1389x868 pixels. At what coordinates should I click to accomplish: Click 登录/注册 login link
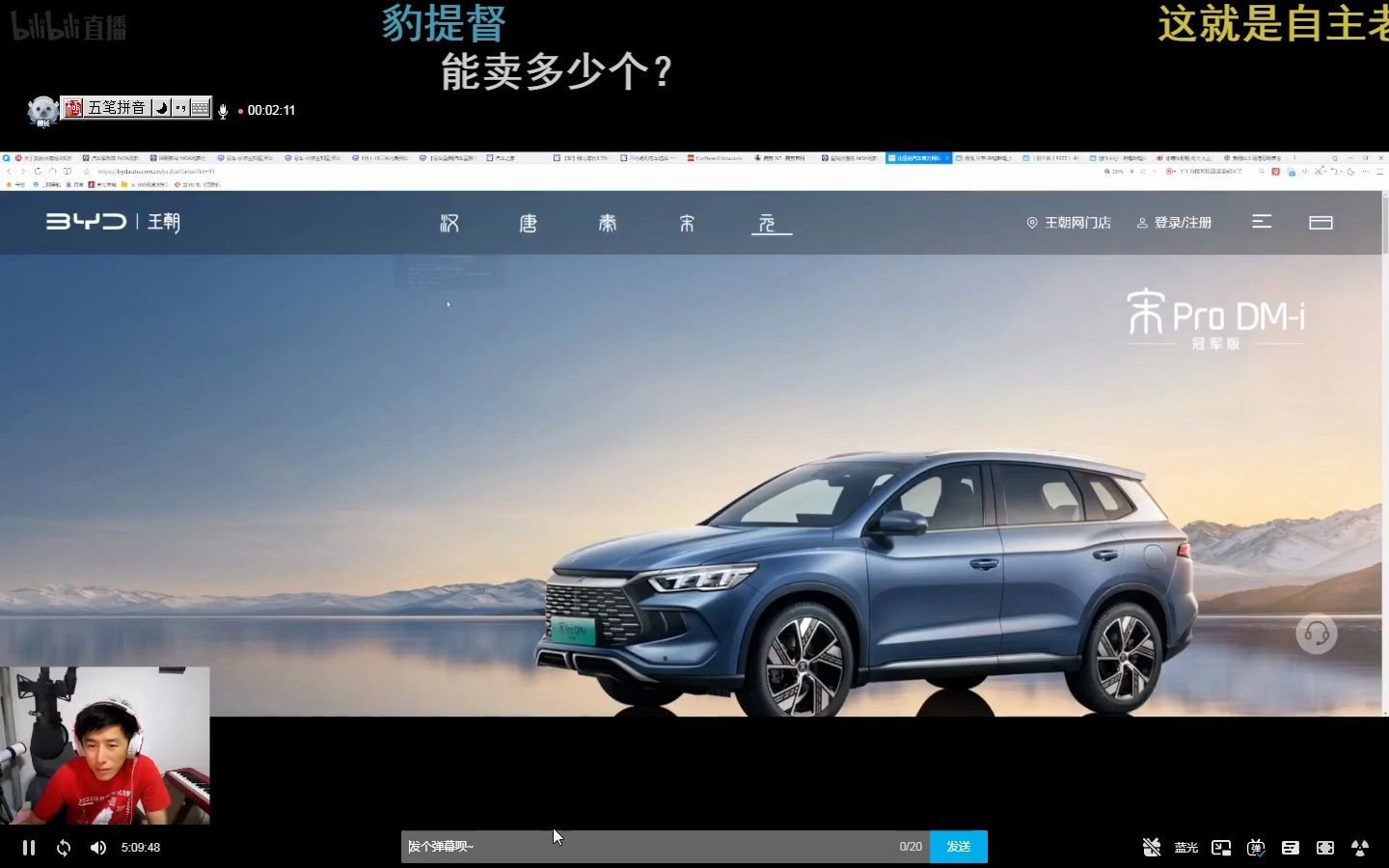pyautogui.click(x=1174, y=223)
